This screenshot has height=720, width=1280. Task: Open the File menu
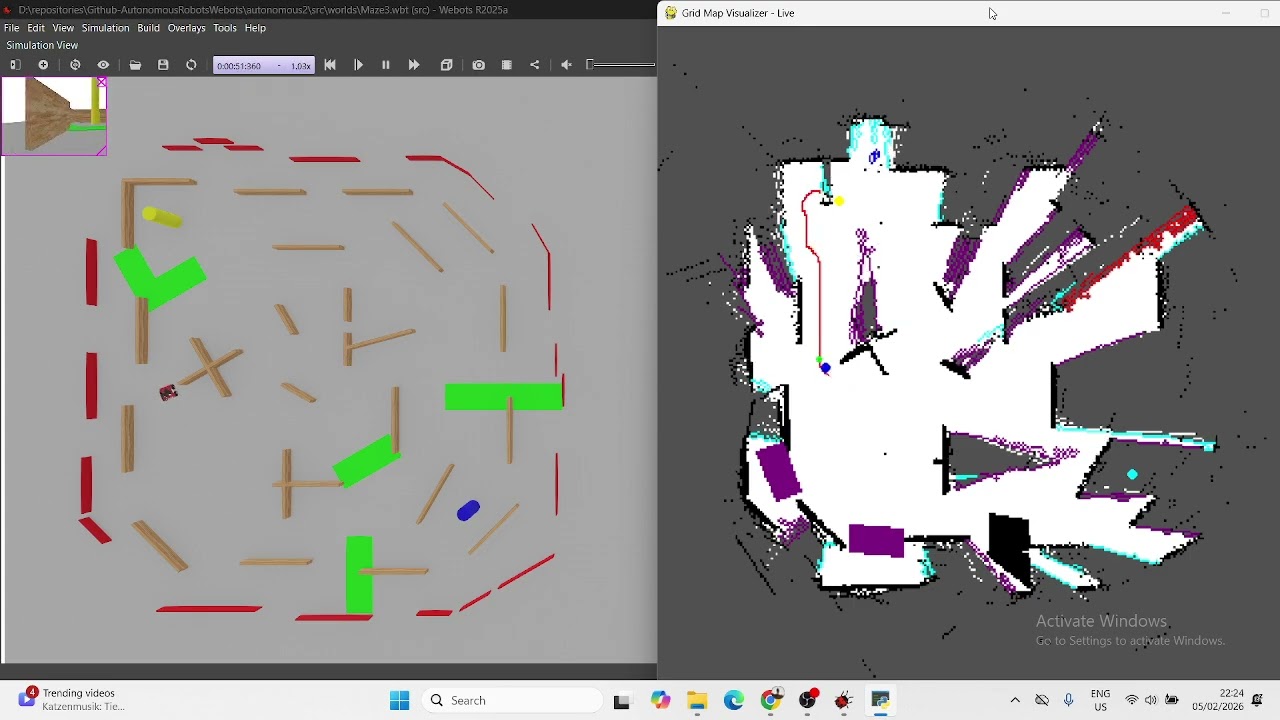pos(11,28)
